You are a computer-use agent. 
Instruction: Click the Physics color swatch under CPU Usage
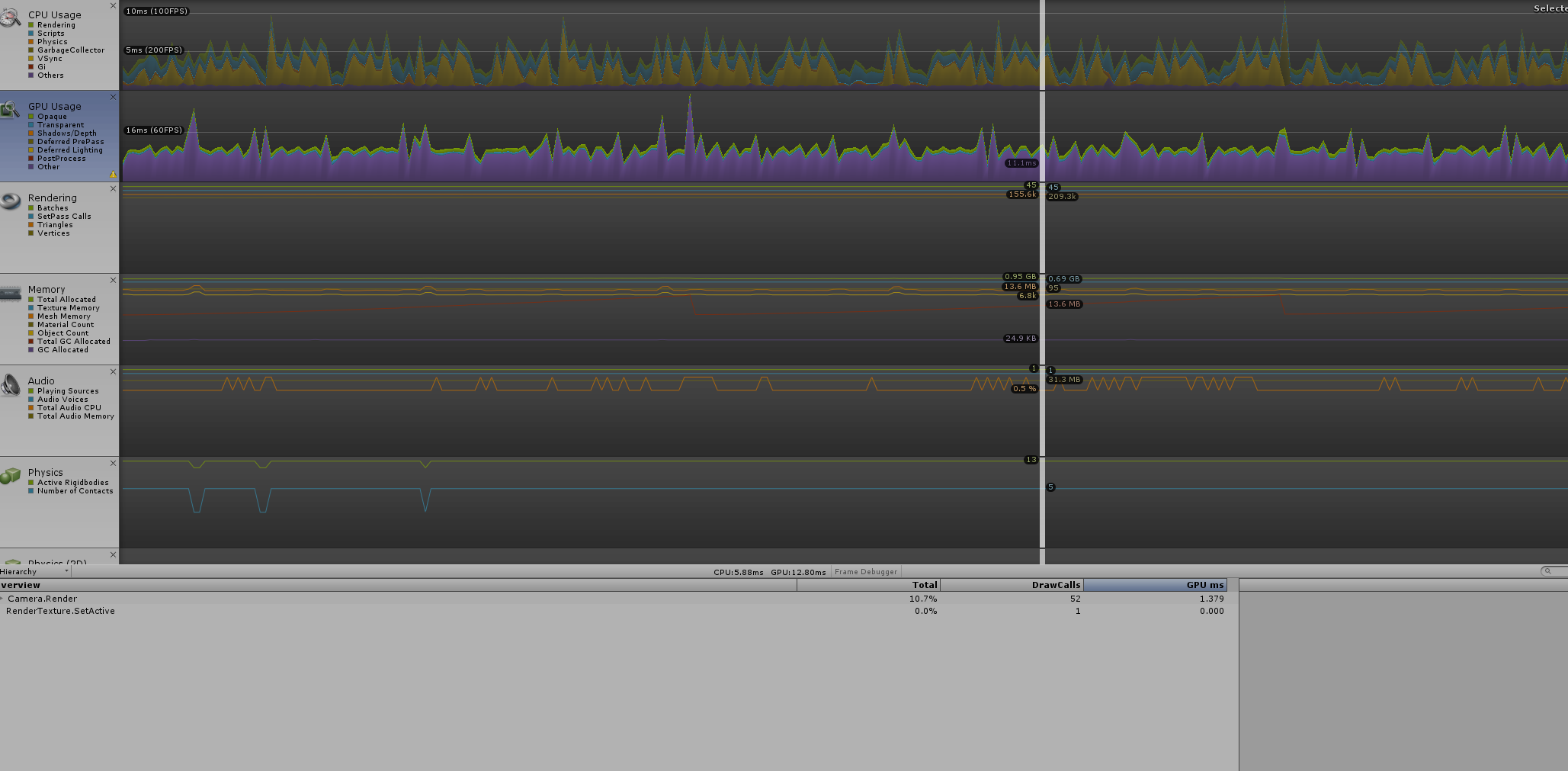tap(31, 42)
